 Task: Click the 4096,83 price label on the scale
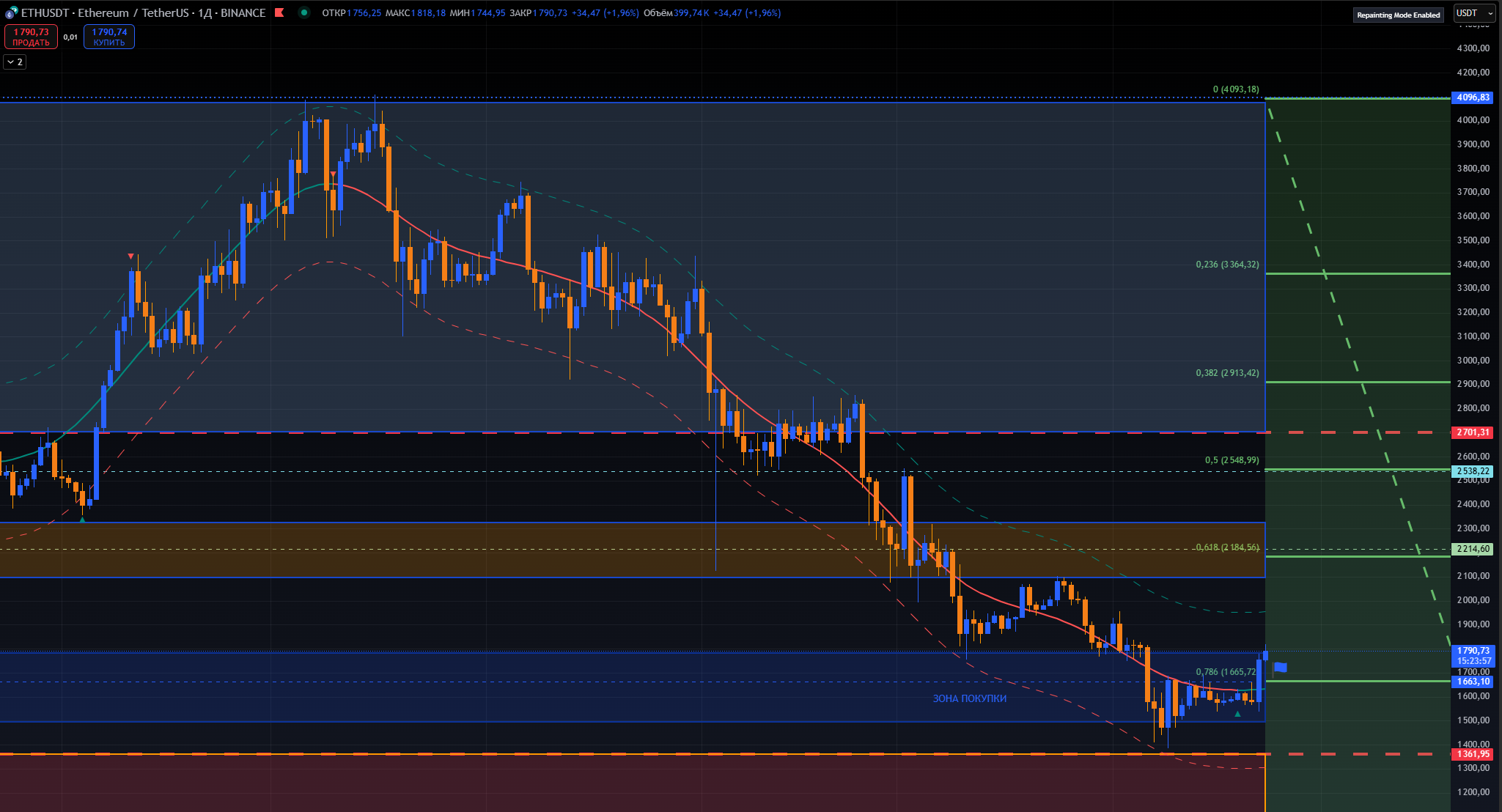1473,97
